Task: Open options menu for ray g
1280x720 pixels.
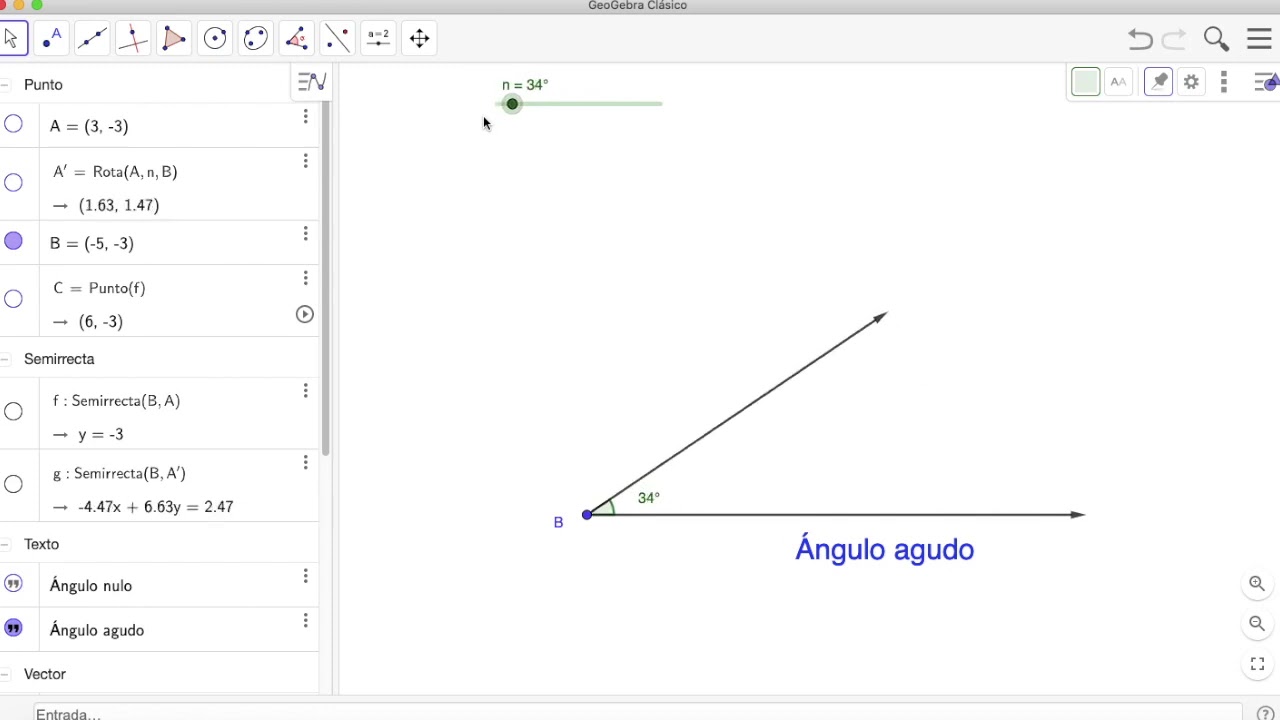Action: click(x=305, y=463)
